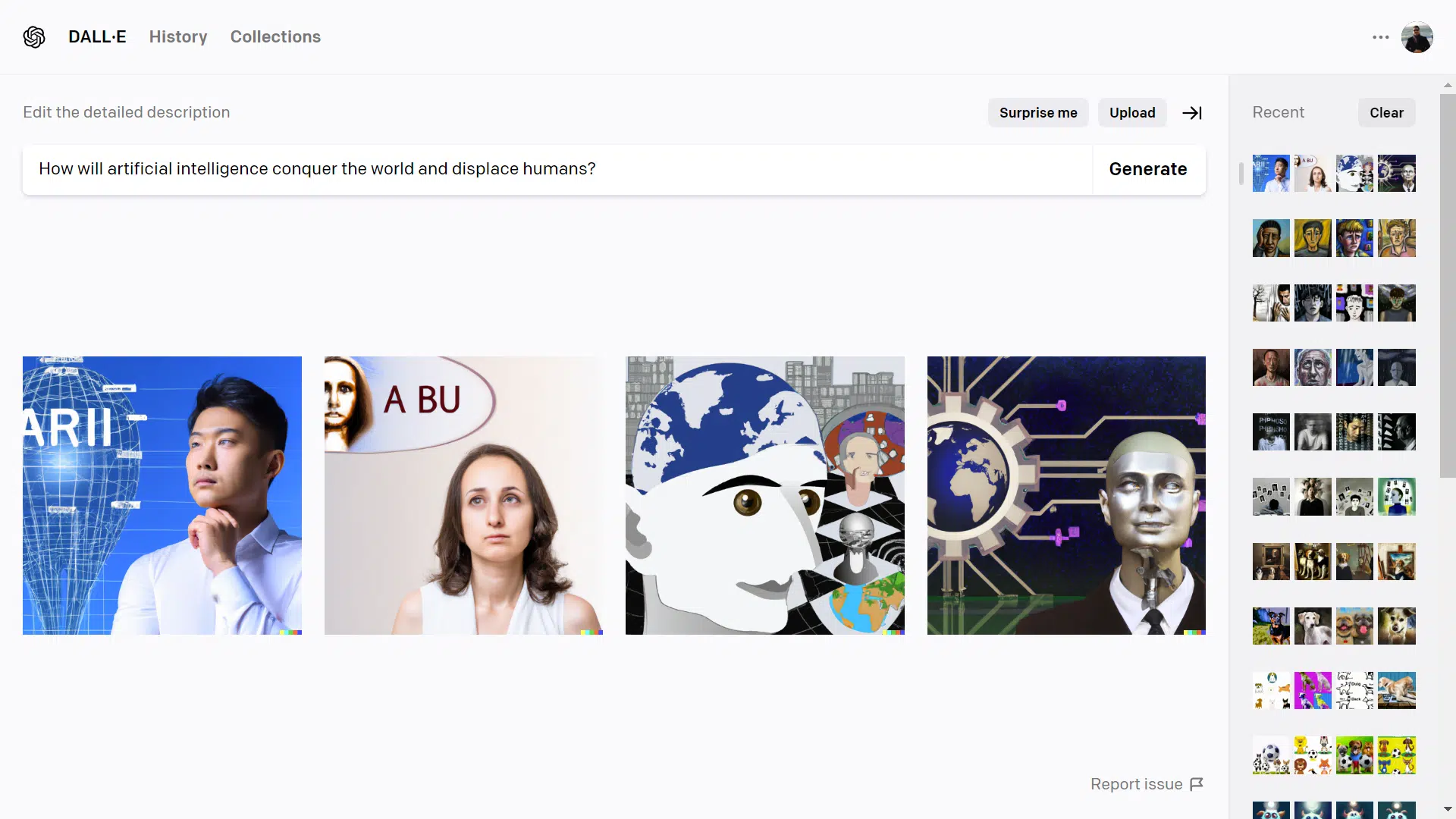Open the Collections tab

[275, 37]
